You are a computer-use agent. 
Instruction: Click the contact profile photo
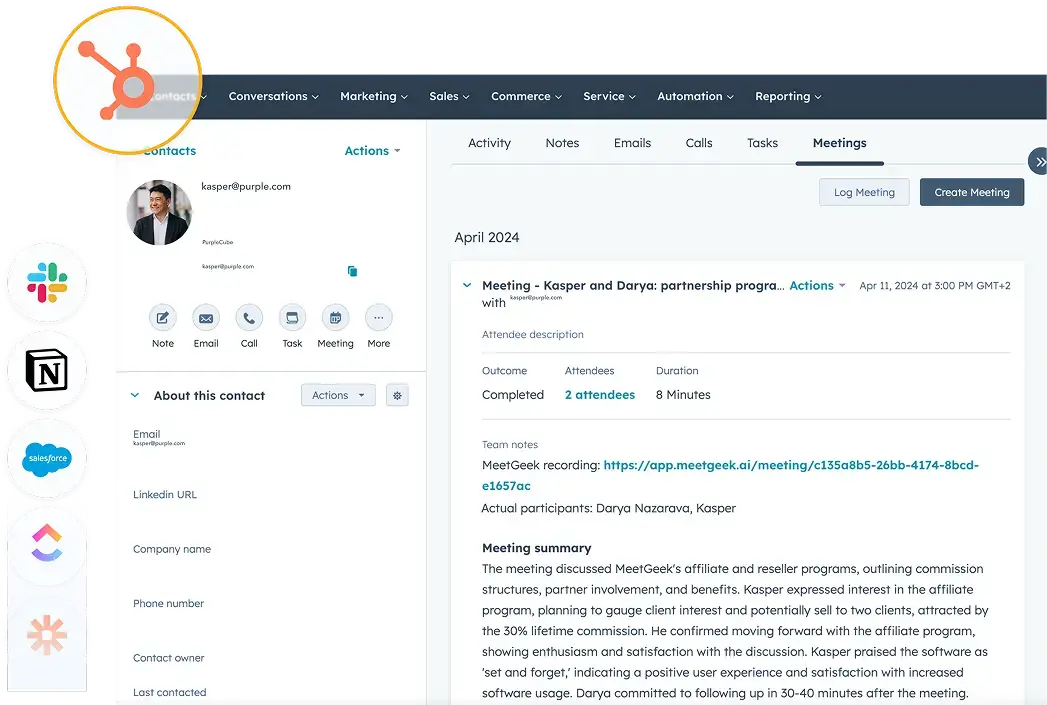coord(159,212)
